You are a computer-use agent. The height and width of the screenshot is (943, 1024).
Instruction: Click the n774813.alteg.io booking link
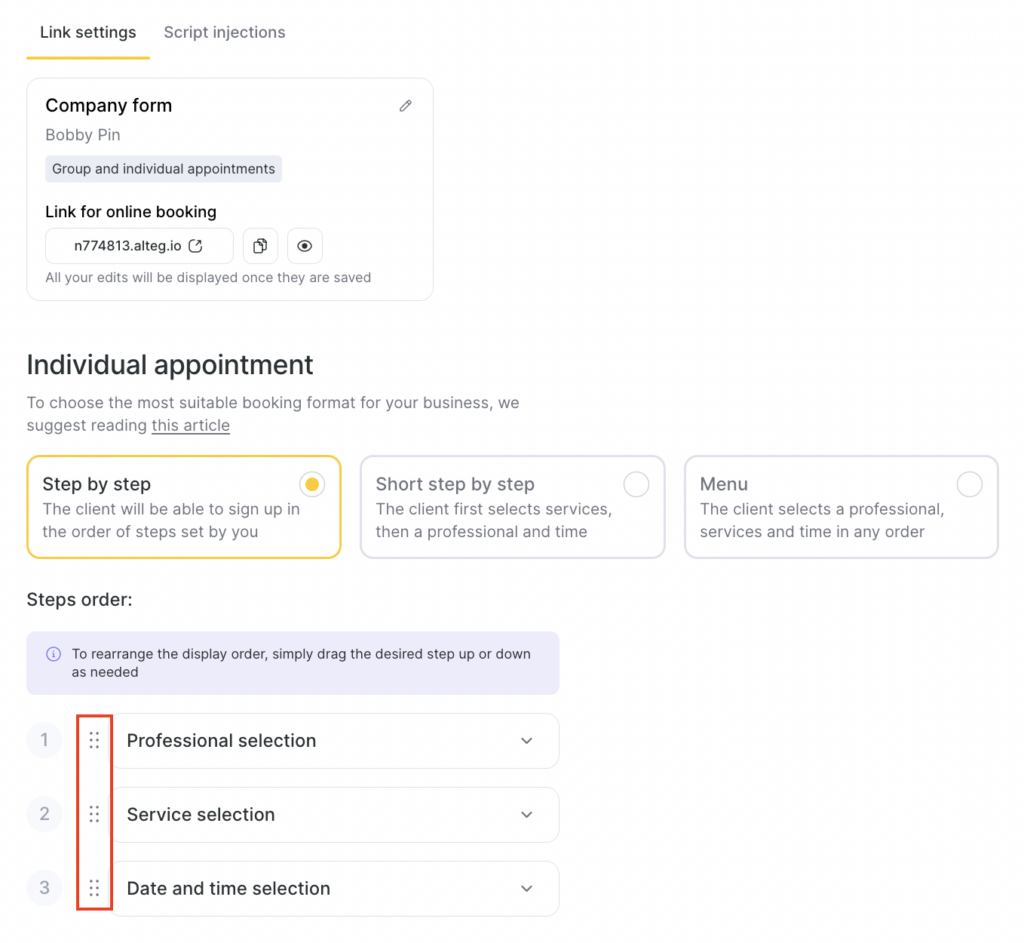coord(127,246)
